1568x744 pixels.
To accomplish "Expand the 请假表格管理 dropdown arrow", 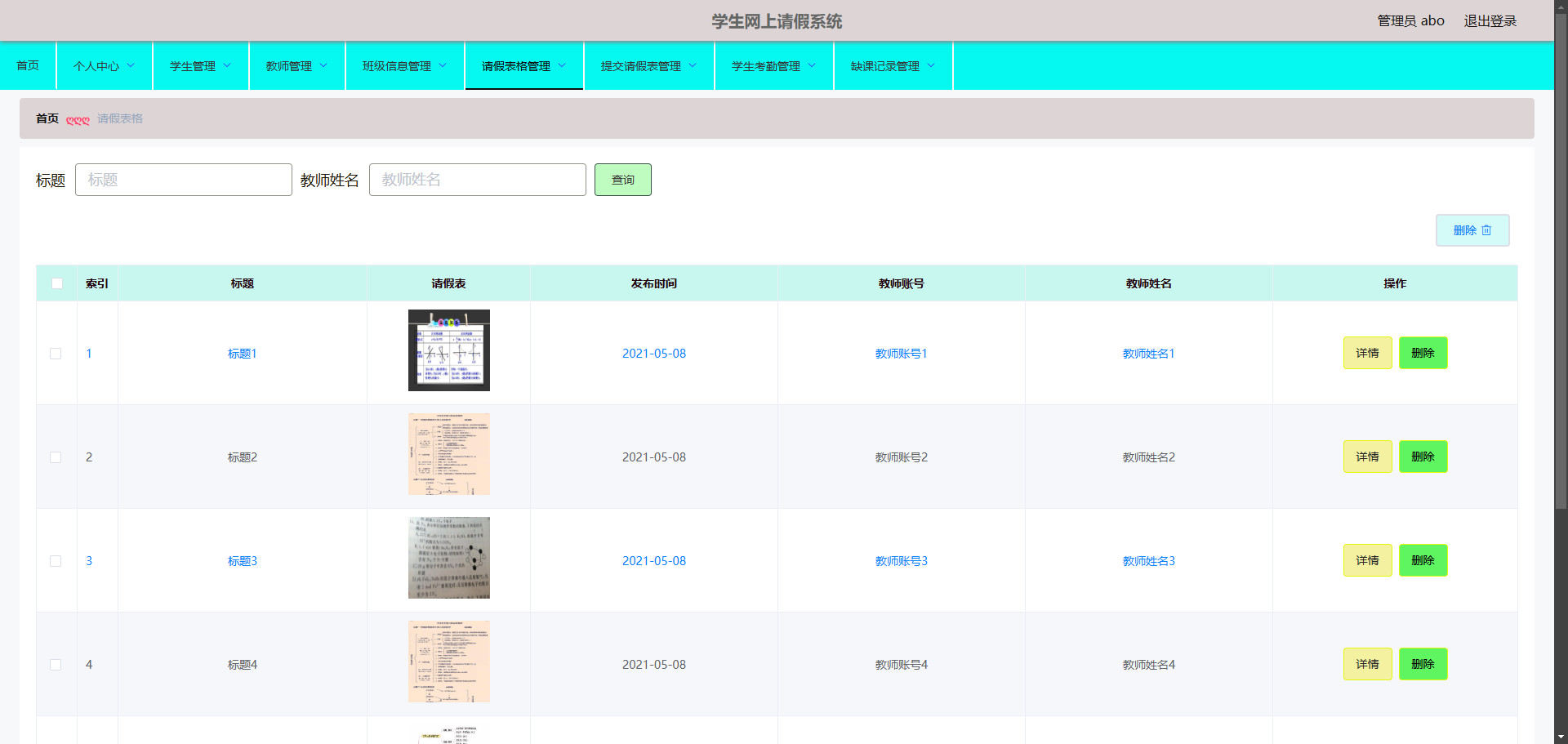I will [562, 66].
